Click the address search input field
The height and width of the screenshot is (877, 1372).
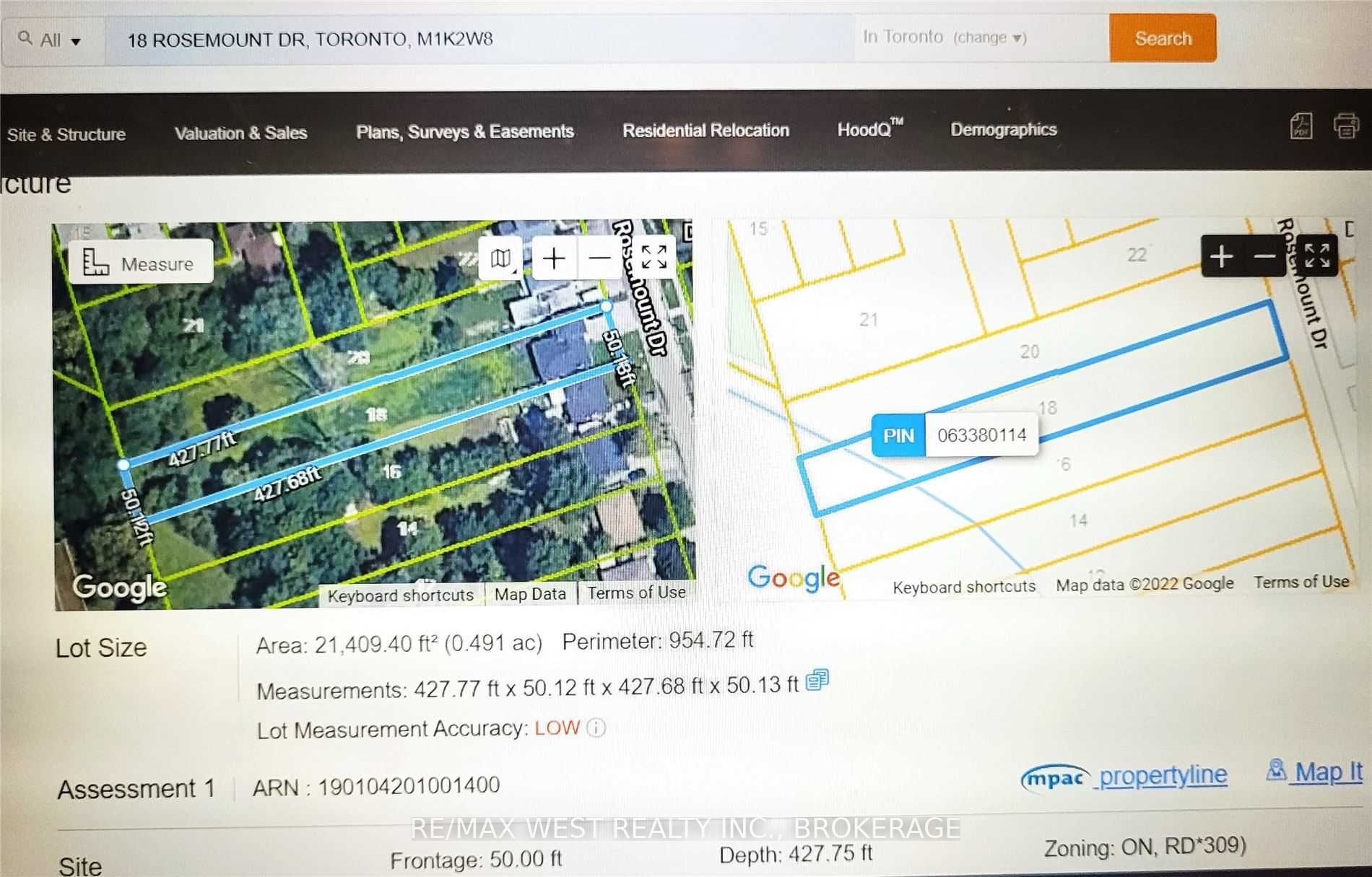[477, 39]
